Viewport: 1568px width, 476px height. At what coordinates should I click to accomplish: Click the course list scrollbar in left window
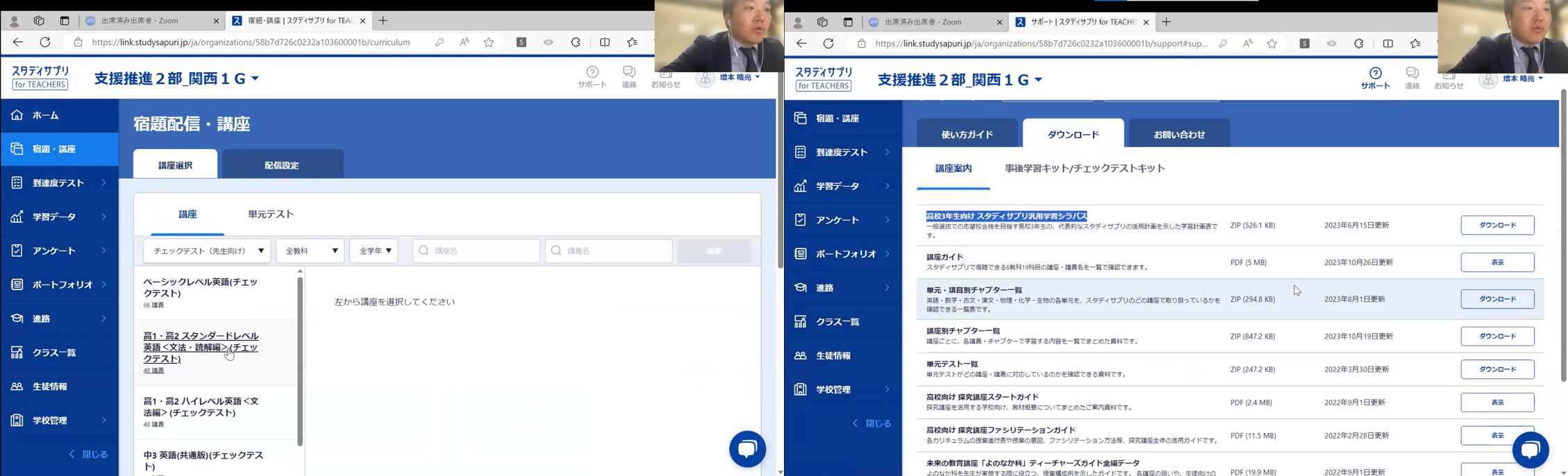pyautogui.click(x=300, y=361)
